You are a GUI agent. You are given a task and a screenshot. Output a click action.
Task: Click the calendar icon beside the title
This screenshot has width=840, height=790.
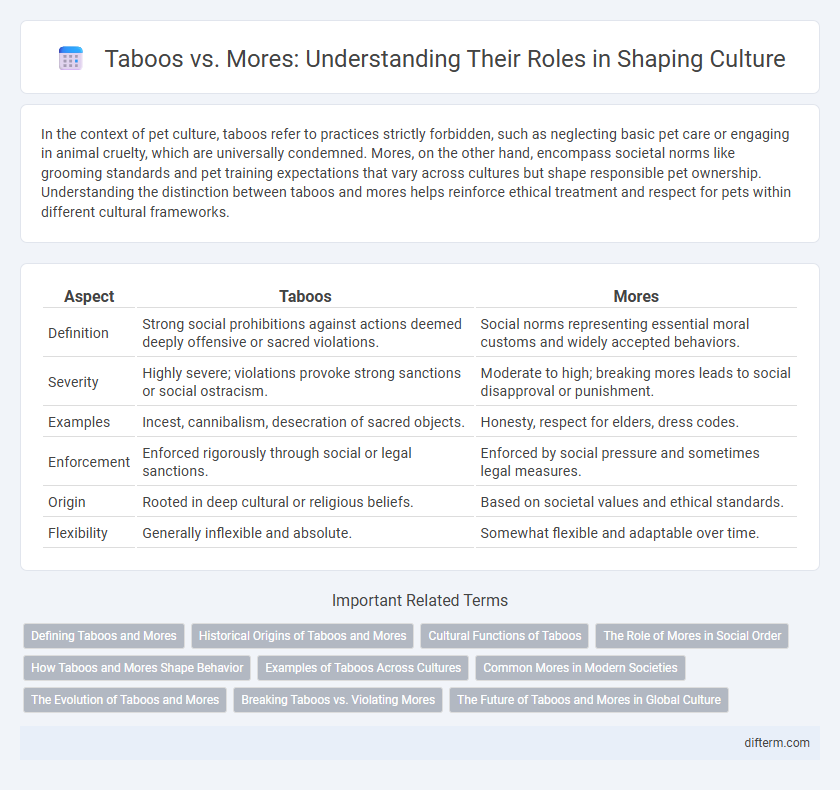click(70, 58)
